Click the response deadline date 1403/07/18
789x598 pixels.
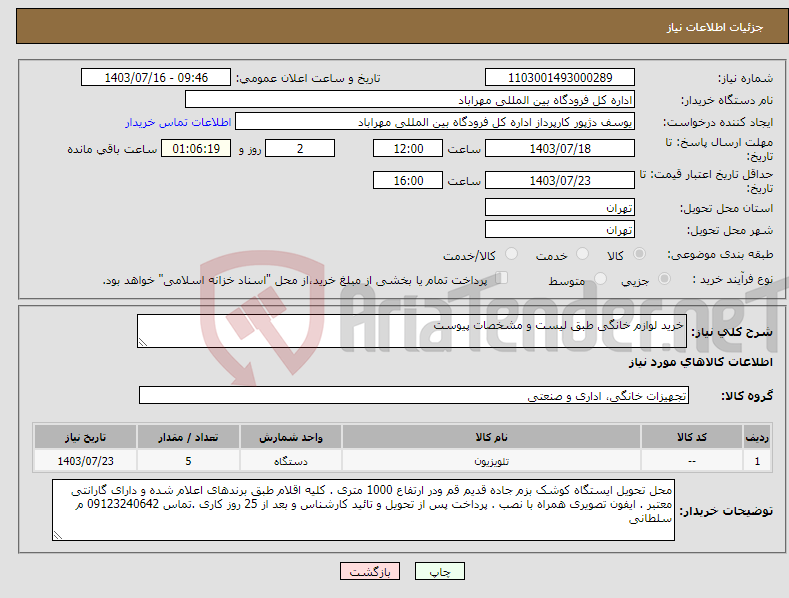pos(560,148)
